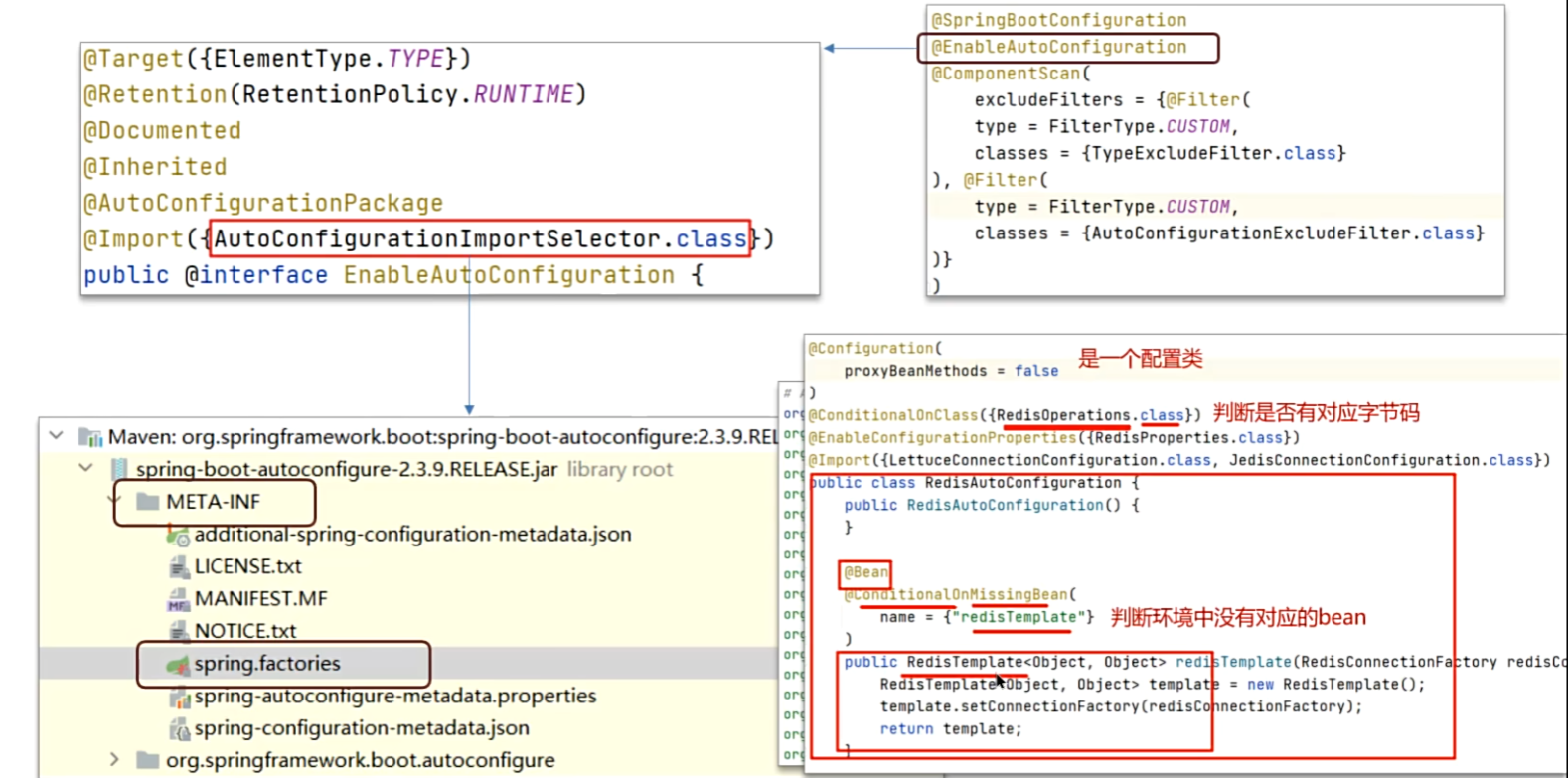
Task: Click the @Documented annotation
Action: point(162,131)
